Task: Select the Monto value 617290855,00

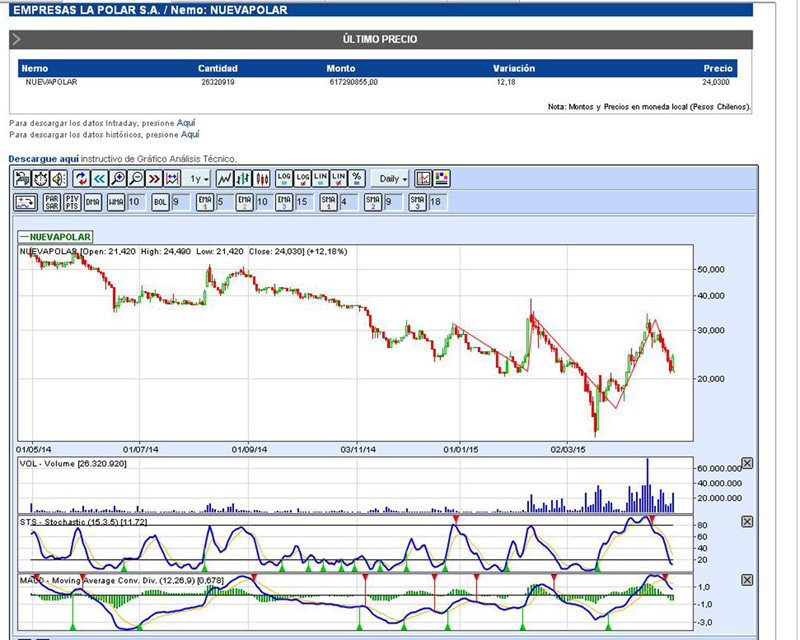Action: [354, 82]
